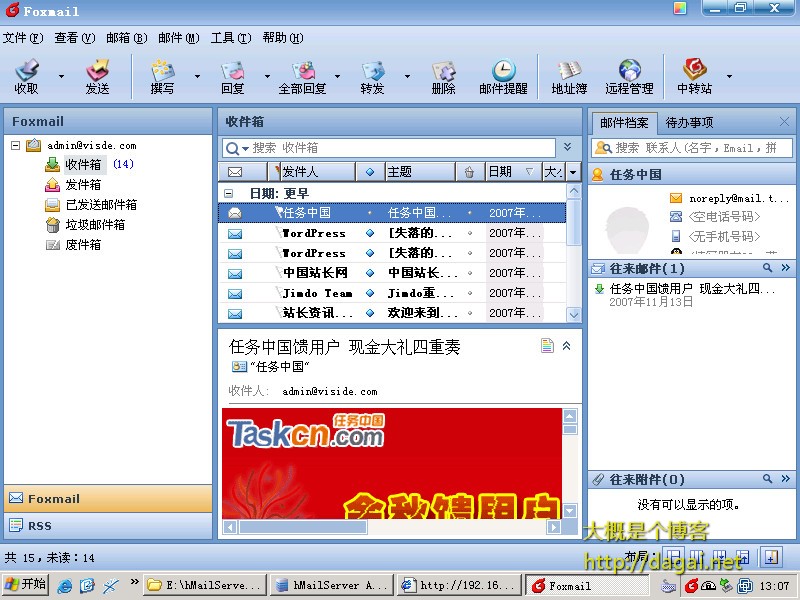Click the 发送 send toolbar icon
800x600 pixels.
pos(97,70)
